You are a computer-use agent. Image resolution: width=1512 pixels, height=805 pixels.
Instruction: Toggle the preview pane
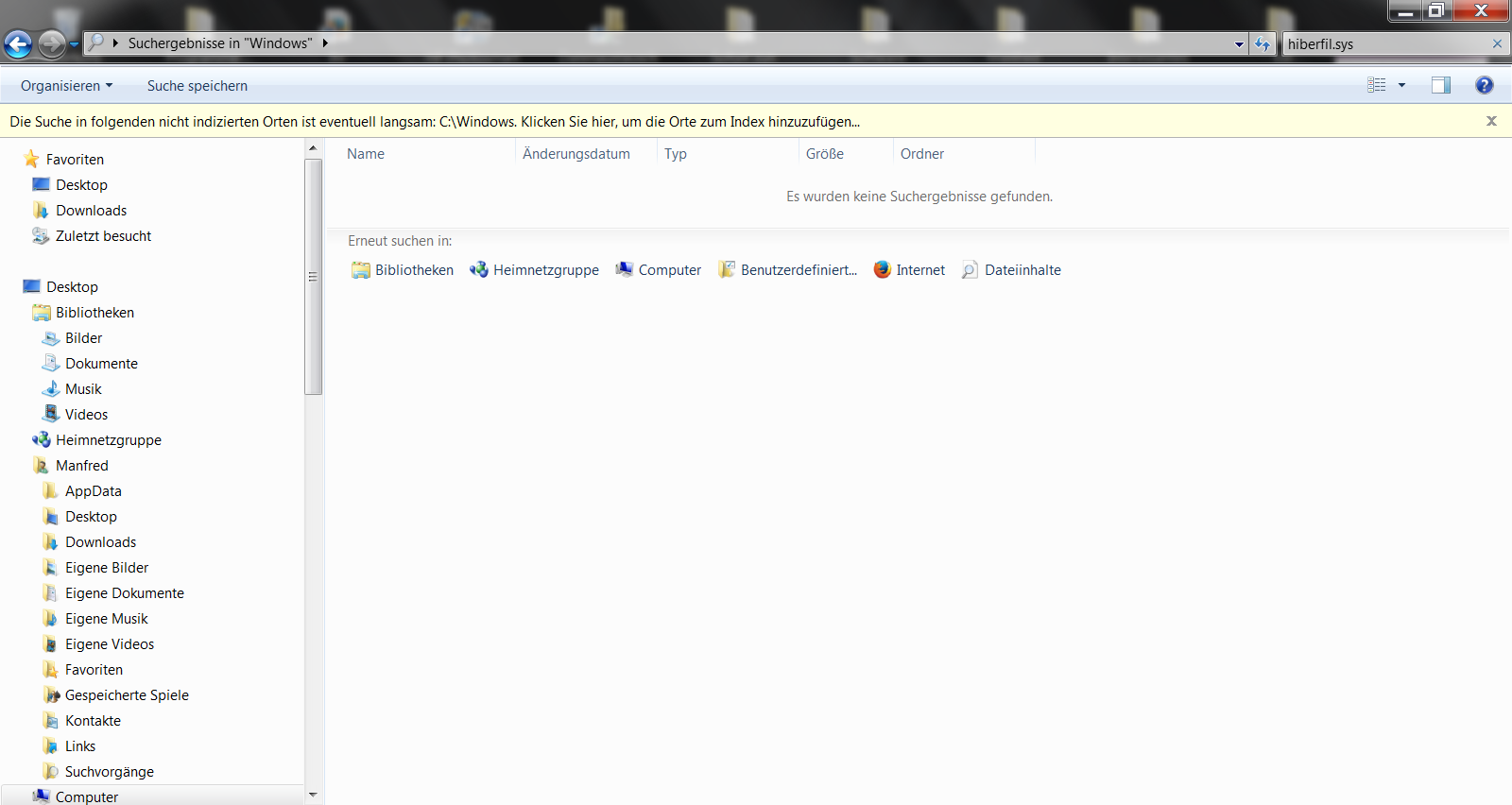coord(1441,85)
